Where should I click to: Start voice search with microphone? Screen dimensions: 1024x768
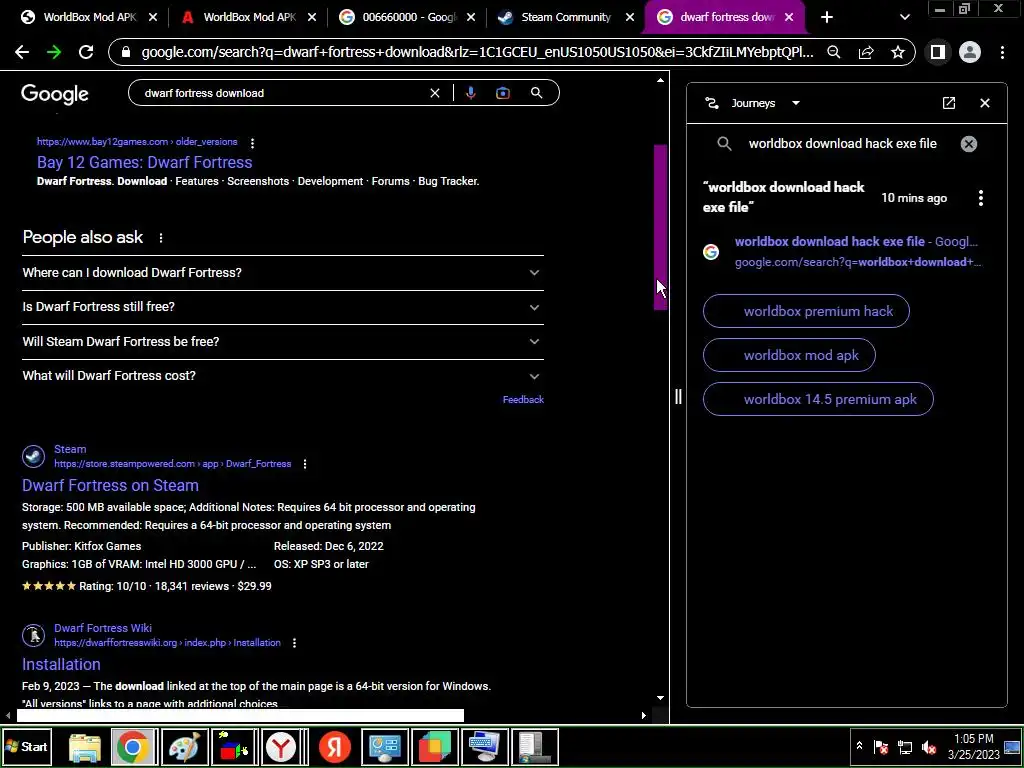[470, 93]
